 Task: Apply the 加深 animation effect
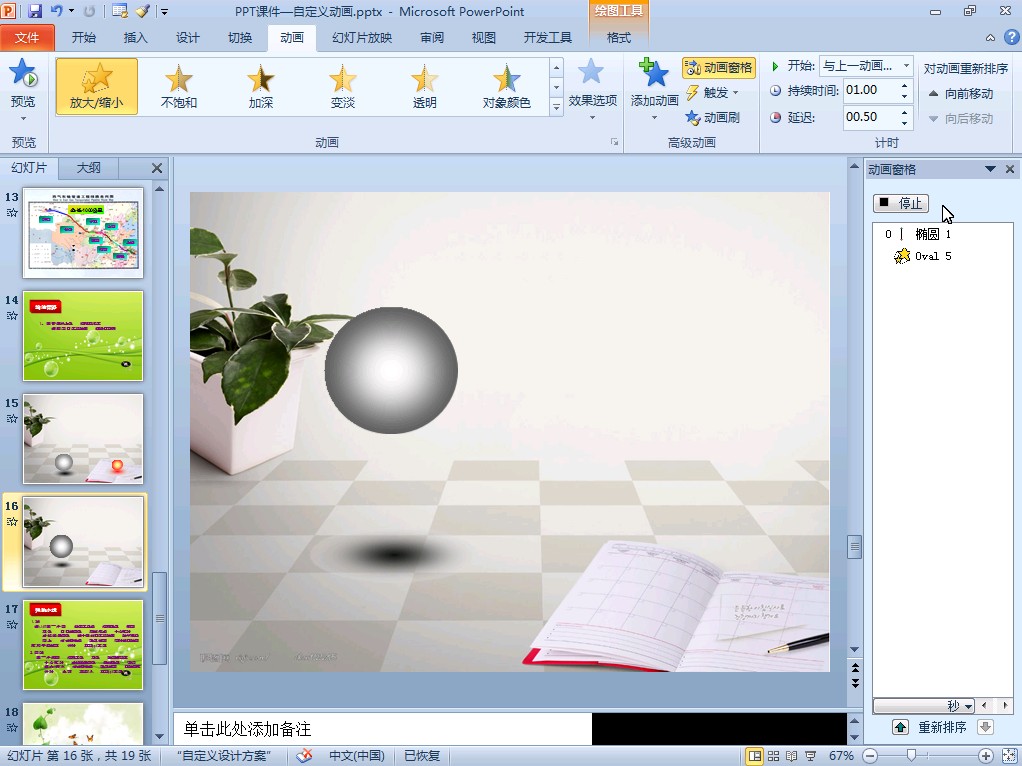pos(261,86)
